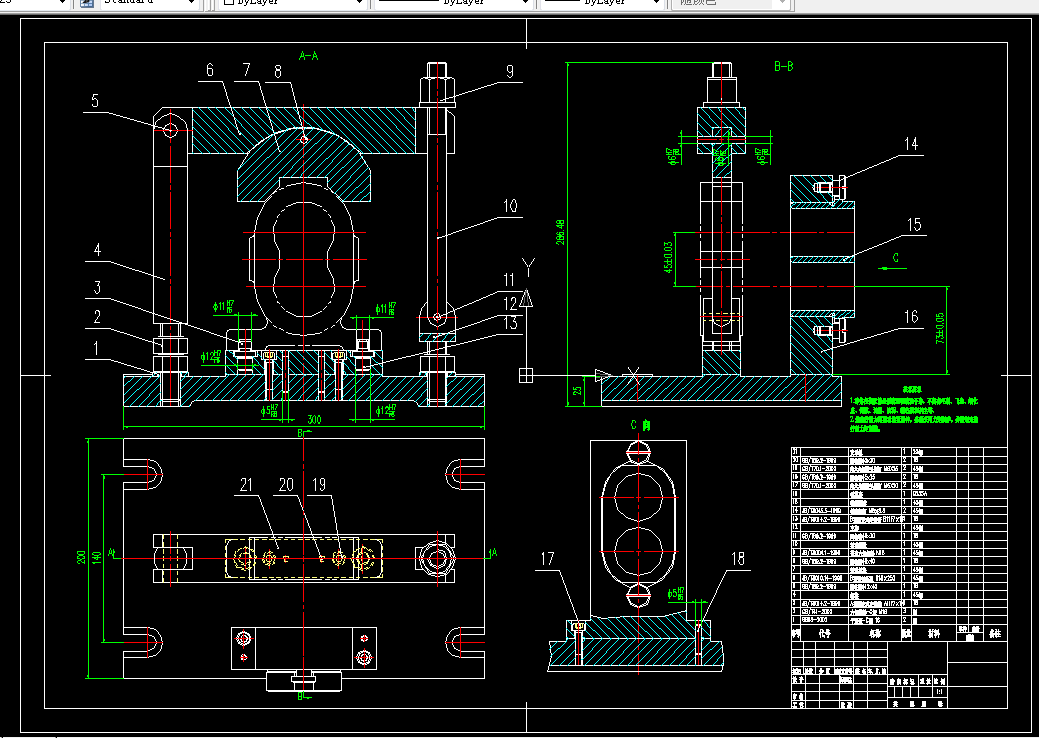Screen dimensions: 1039x738
Task: Pick part balloon number 2
Action: point(97,317)
